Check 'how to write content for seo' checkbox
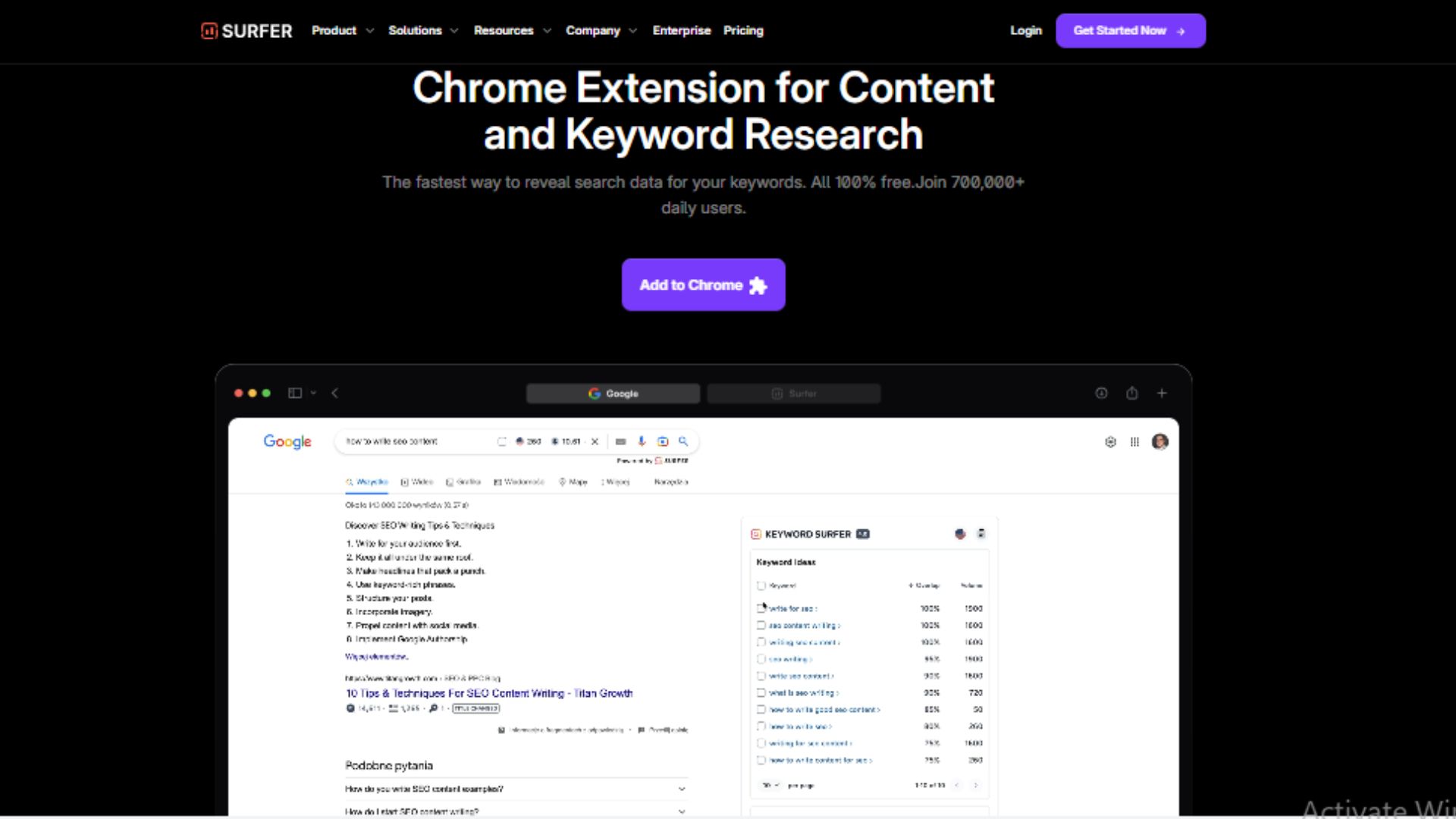The image size is (1456, 819). tap(761, 760)
